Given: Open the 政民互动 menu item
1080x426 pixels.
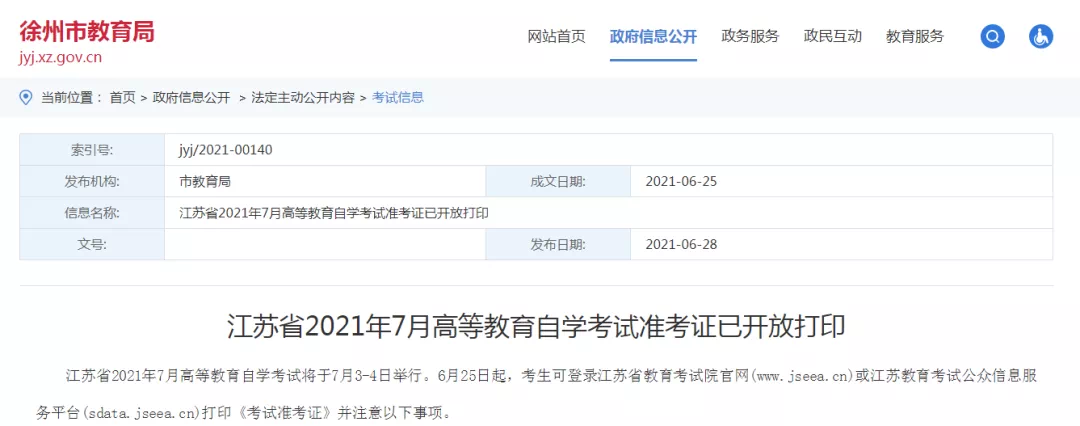Looking at the screenshot, I should 833,37.
